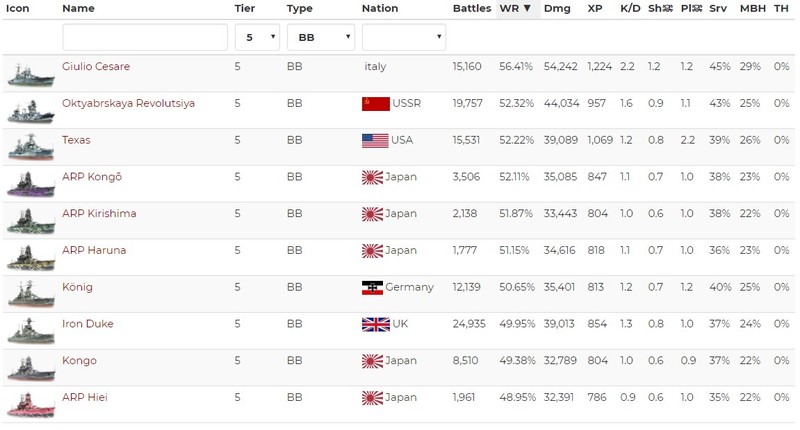Click the pink ARP Hiei ship icon
800x430 pixels.
point(30,405)
